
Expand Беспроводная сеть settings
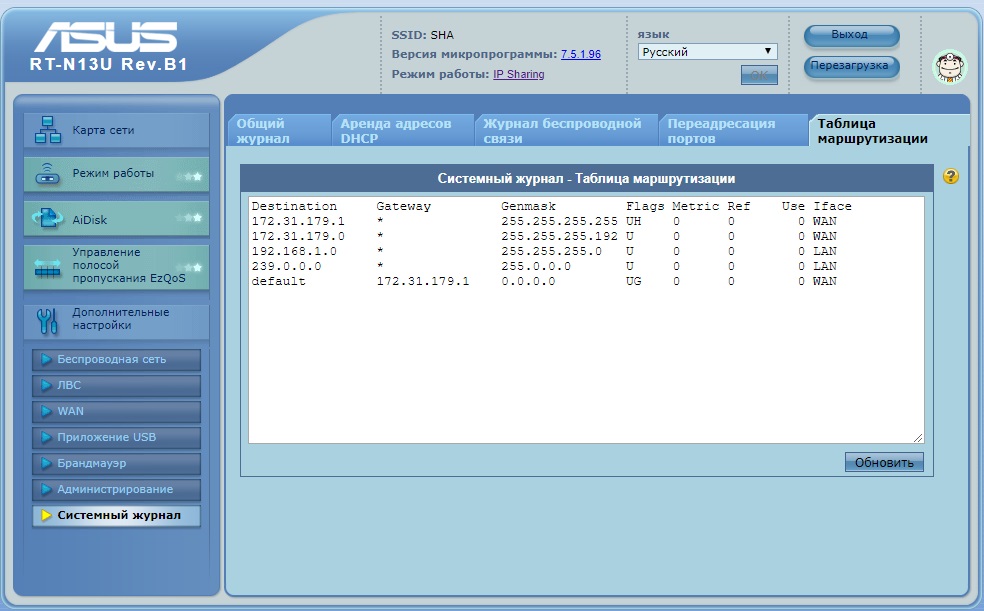[x=117, y=359]
